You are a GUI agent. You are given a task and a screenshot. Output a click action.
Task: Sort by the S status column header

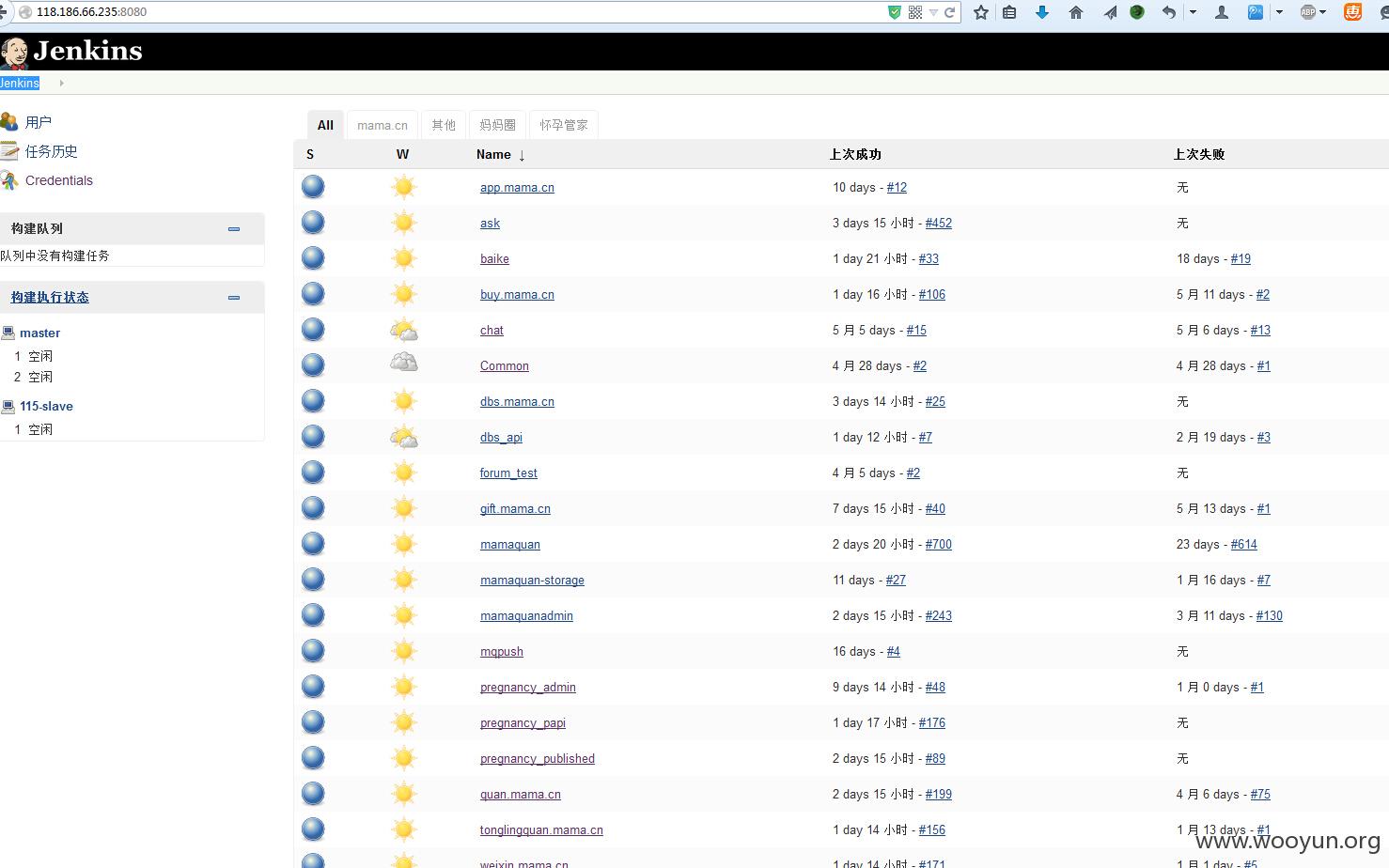coord(310,154)
